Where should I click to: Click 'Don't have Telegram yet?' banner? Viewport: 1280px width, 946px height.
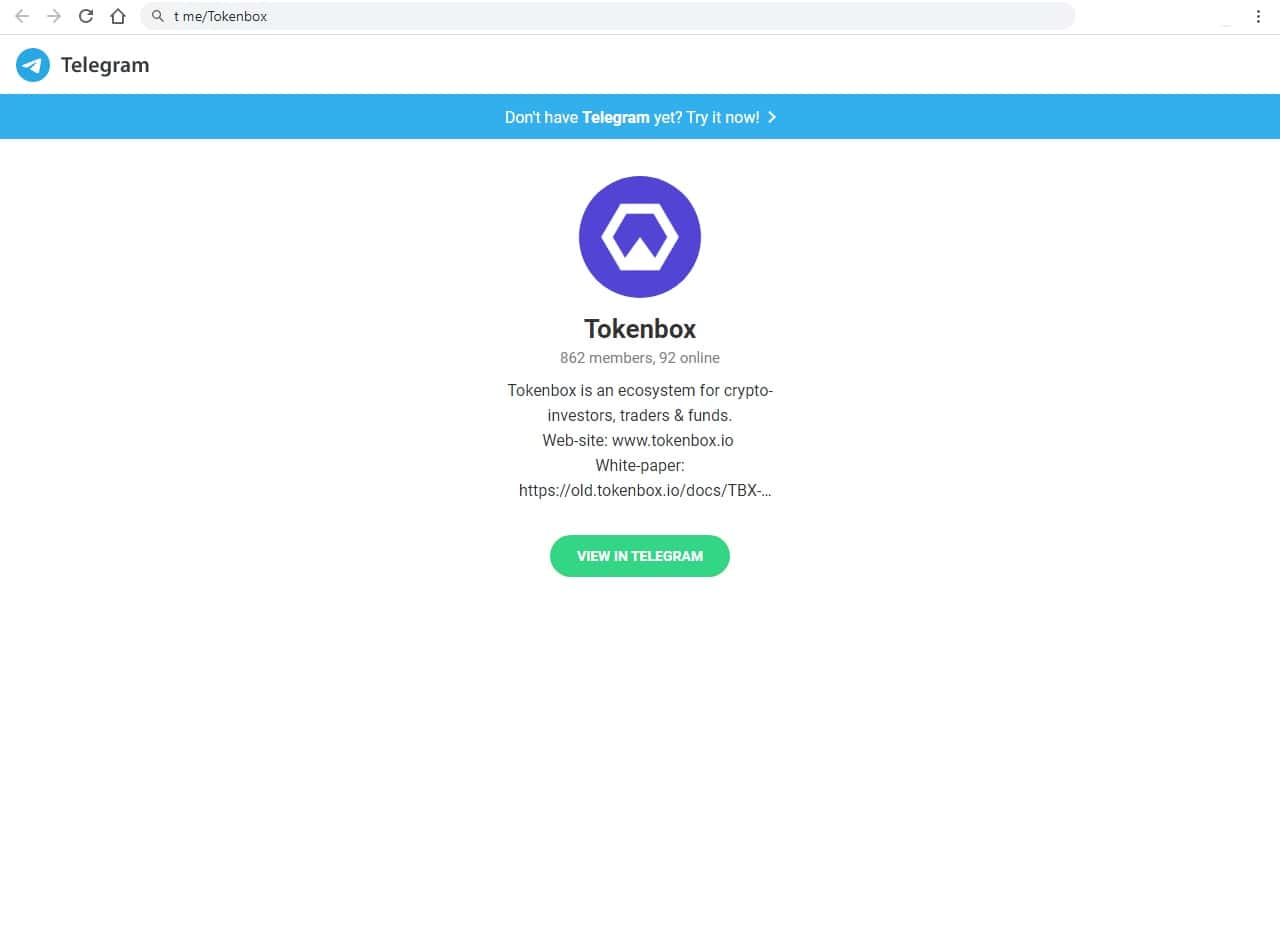tap(640, 117)
